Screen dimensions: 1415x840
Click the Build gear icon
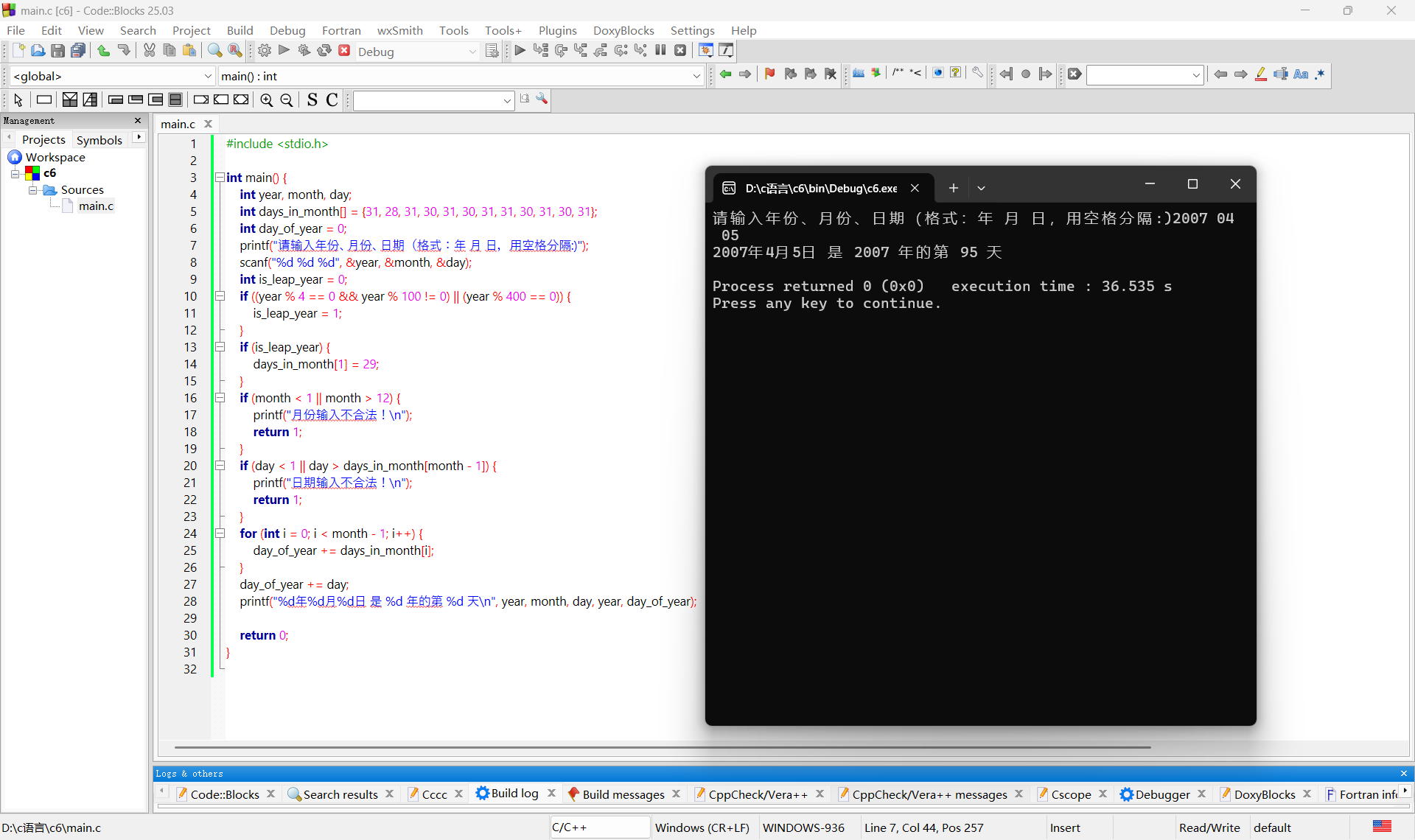[x=265, y=51]
